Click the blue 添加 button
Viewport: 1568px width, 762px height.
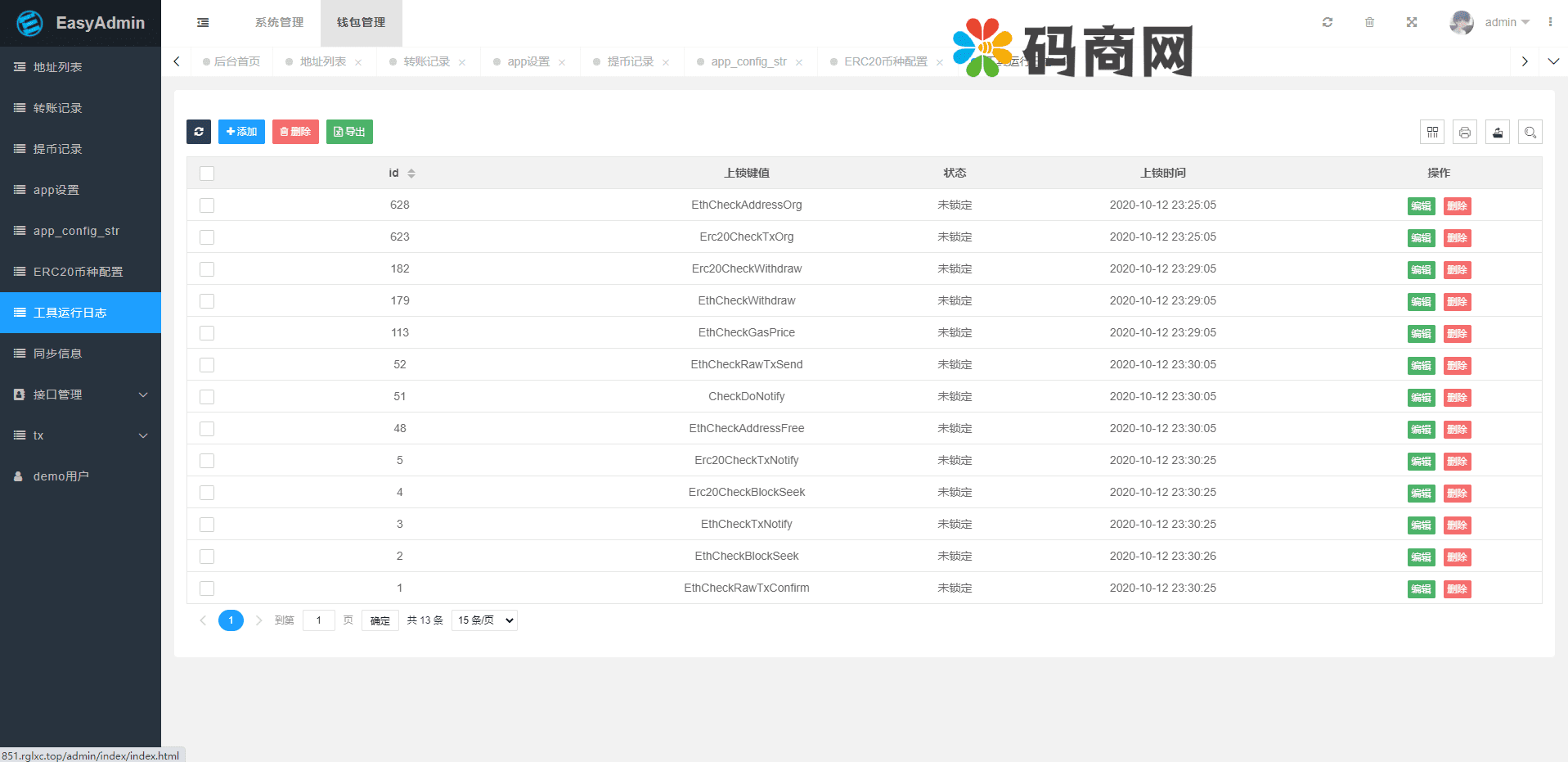[241, 132]
